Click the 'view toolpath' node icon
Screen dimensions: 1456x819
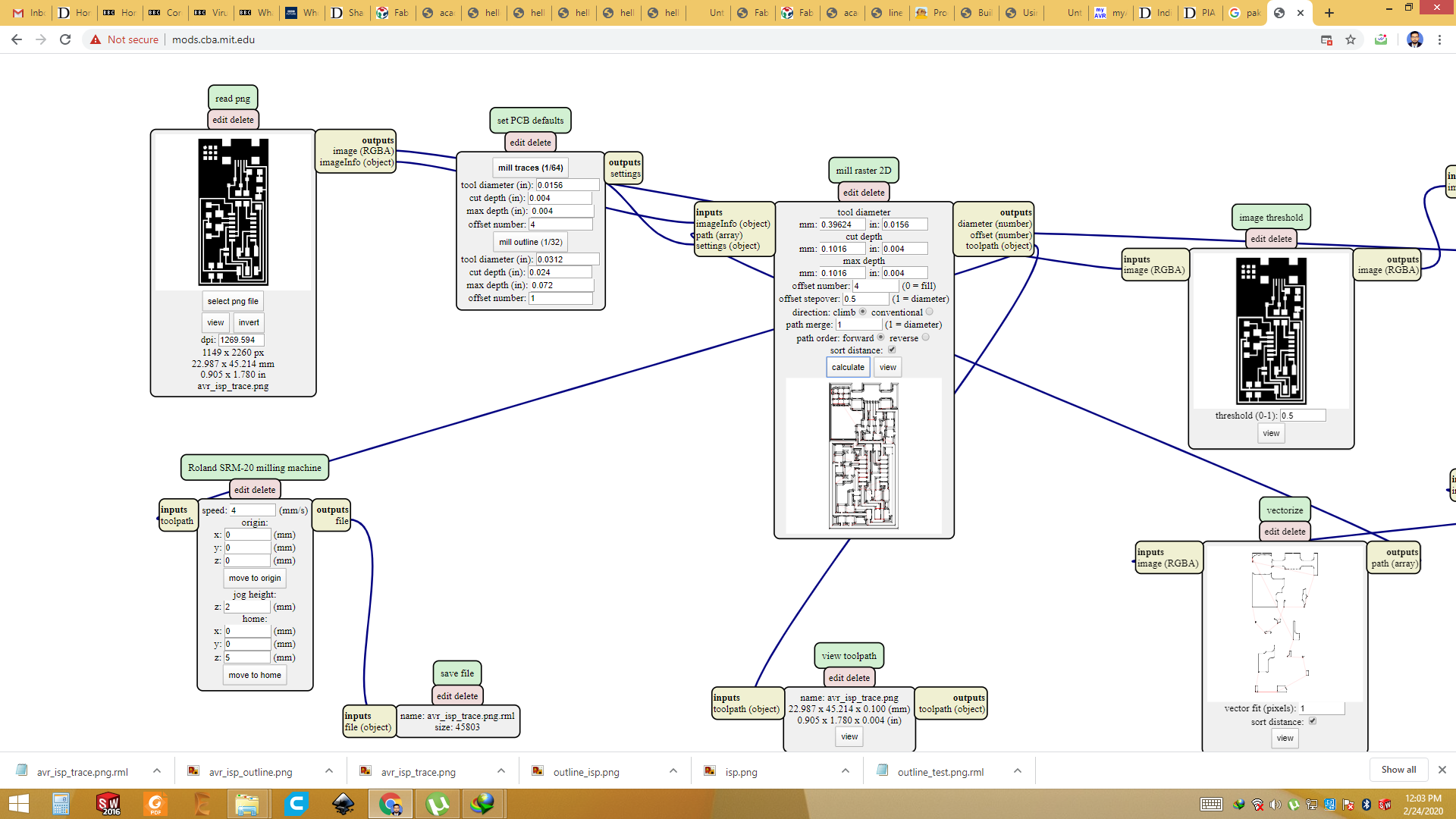pyautogui.click(x=847, y=655)
